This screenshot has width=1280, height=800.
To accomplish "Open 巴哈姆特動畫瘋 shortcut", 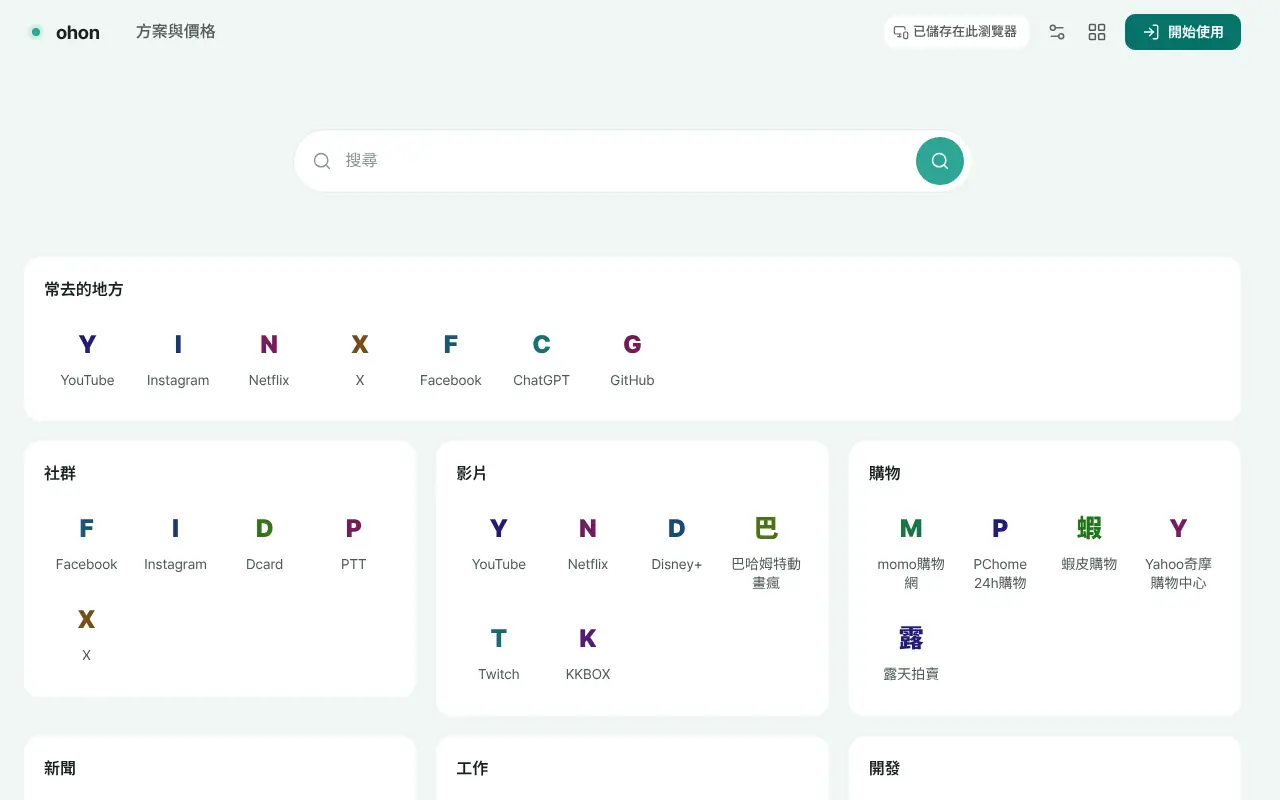I will coord(766,553).
